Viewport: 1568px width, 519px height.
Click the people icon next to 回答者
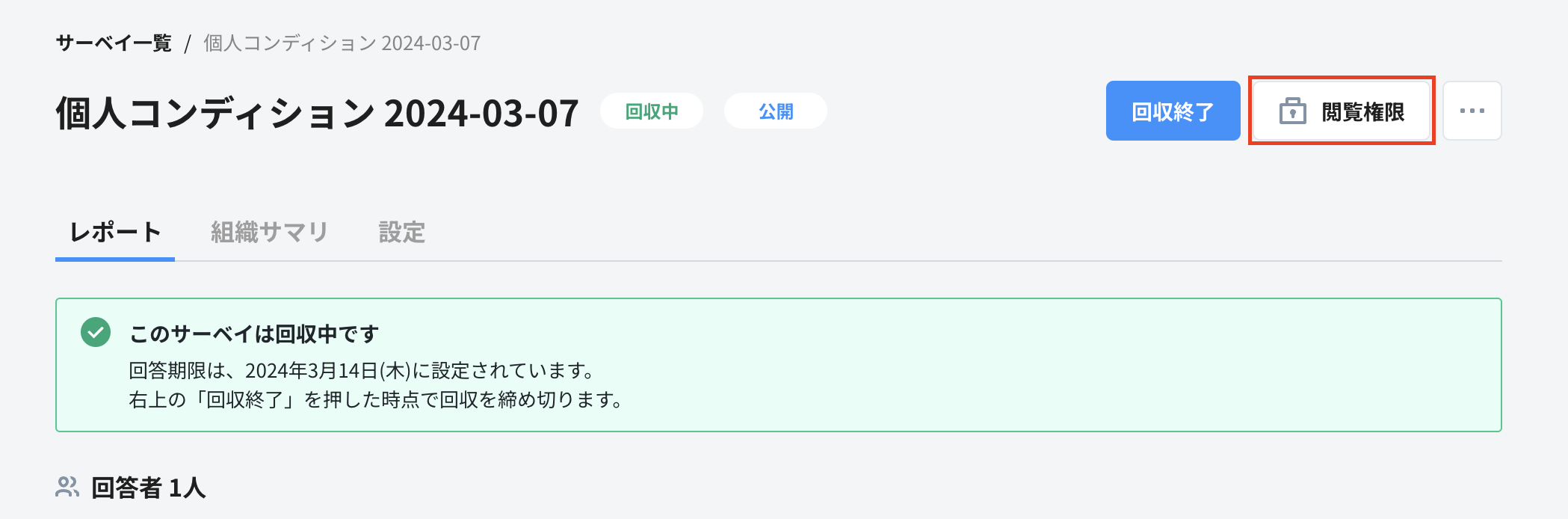[67, 486]
